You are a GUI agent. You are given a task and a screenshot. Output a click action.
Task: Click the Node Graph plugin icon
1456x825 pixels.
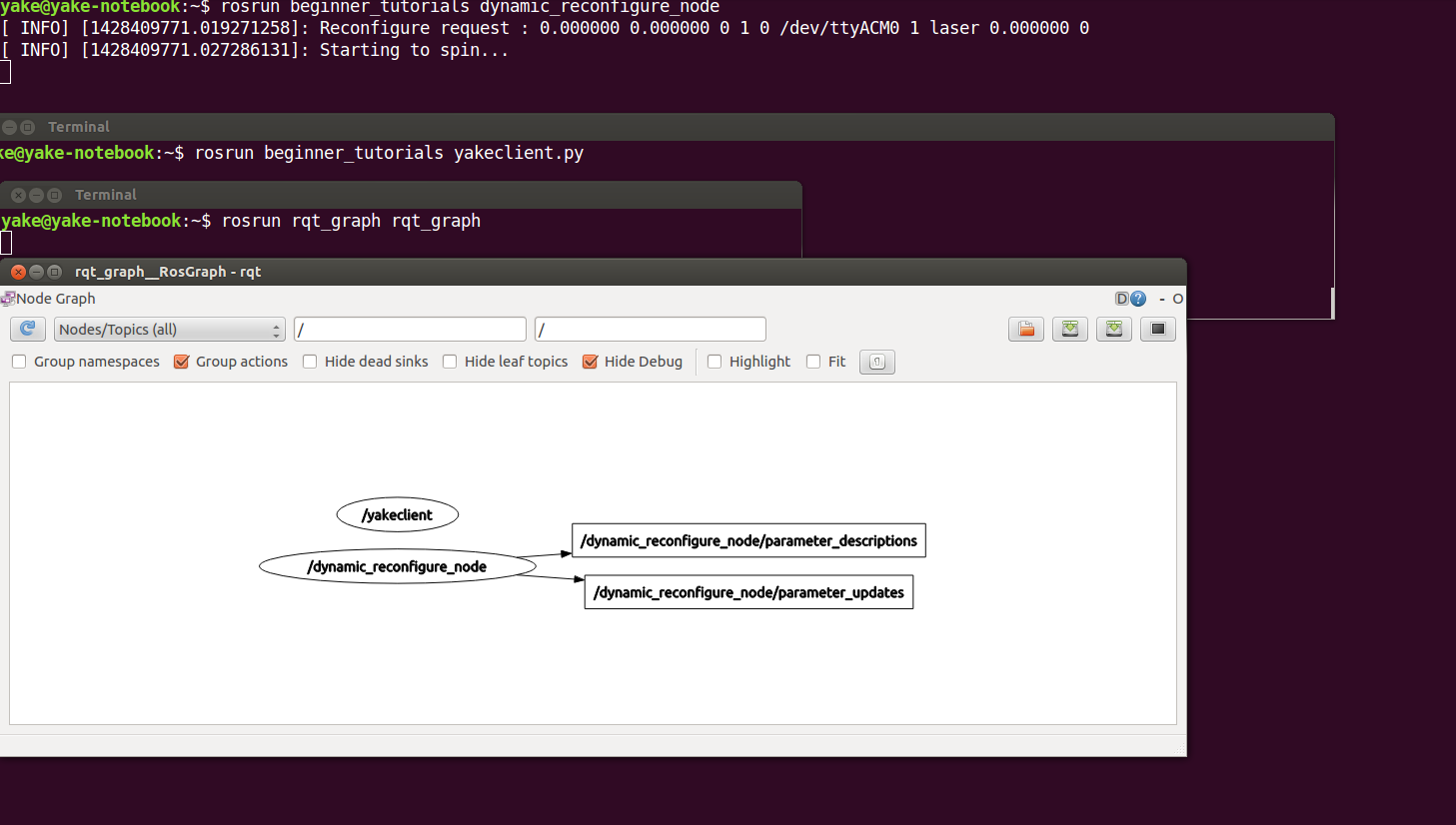[7, 299]
